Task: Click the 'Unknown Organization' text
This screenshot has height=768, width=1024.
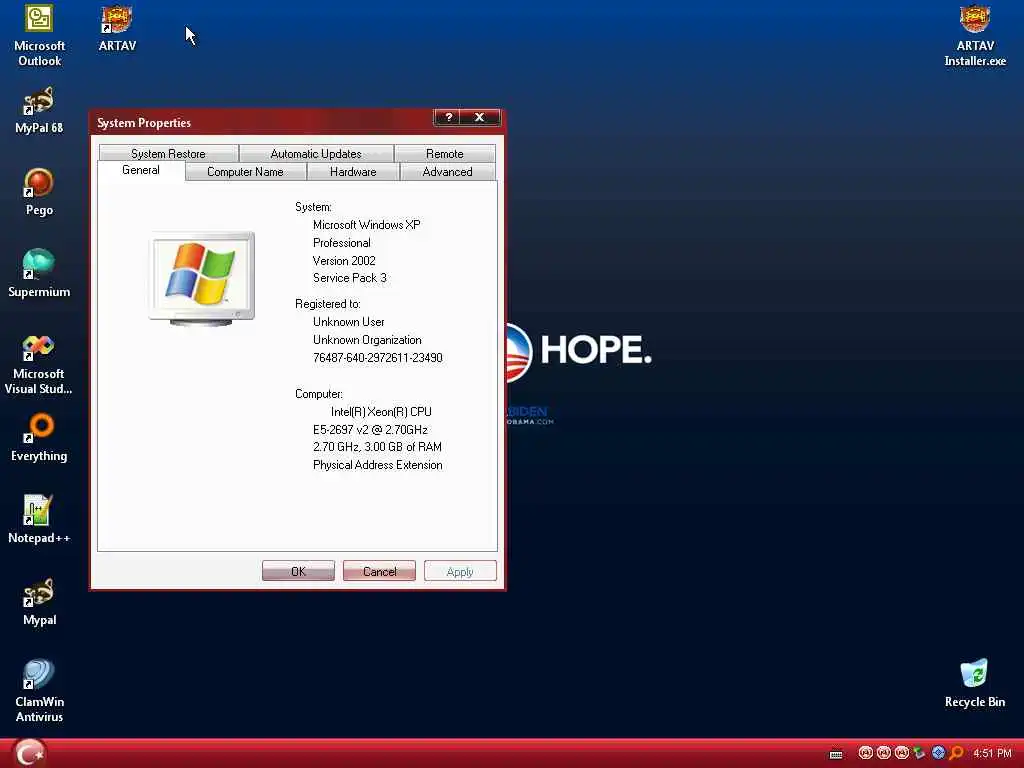Action: click(x=367, y=340)
